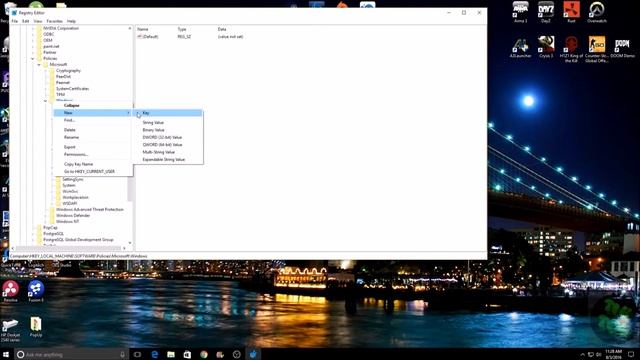This screenshot has height=360, width=640.
Task: Choose Multi-String Value in submenu
Action: (x=168, y=152)
